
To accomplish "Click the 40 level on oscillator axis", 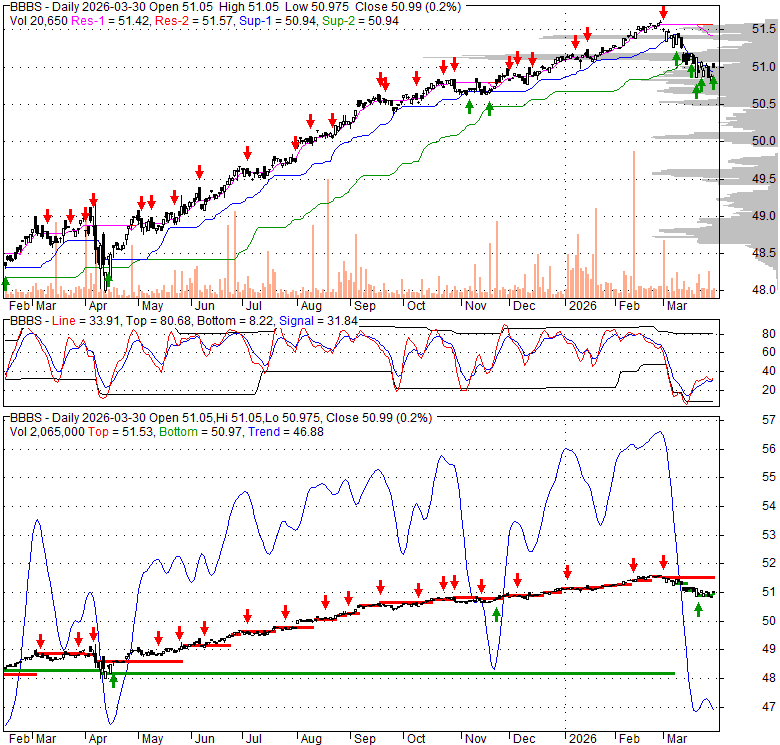I will [769, 371].
